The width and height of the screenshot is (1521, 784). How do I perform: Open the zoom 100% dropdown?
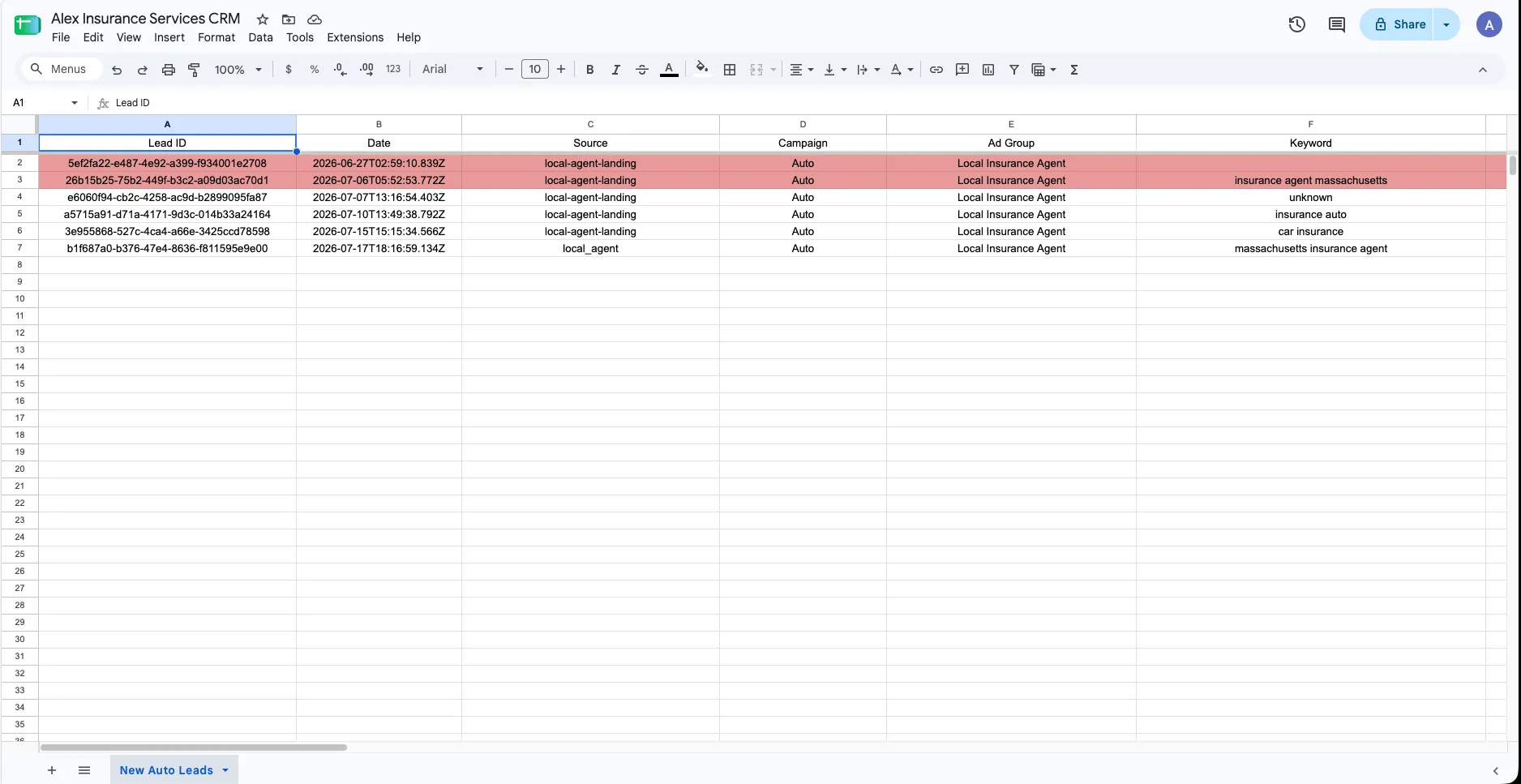pos(238,70)
